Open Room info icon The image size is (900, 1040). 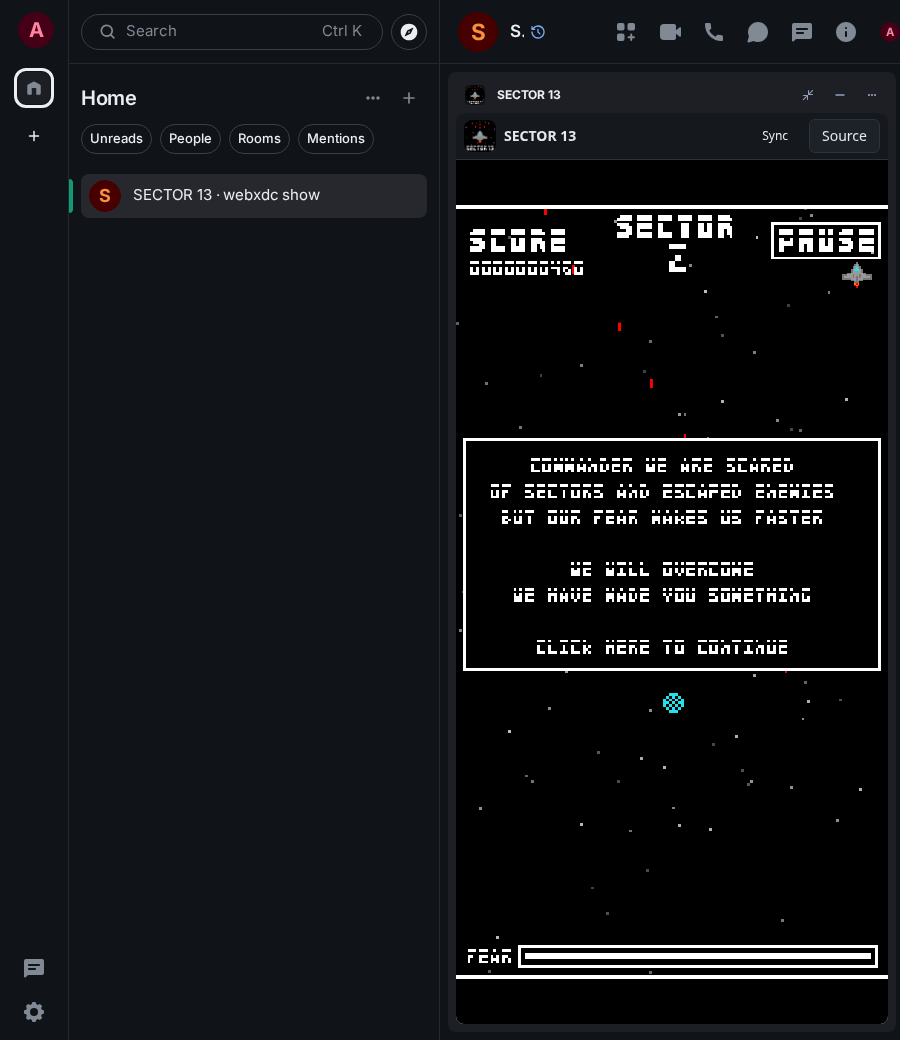tap(846, 32)
